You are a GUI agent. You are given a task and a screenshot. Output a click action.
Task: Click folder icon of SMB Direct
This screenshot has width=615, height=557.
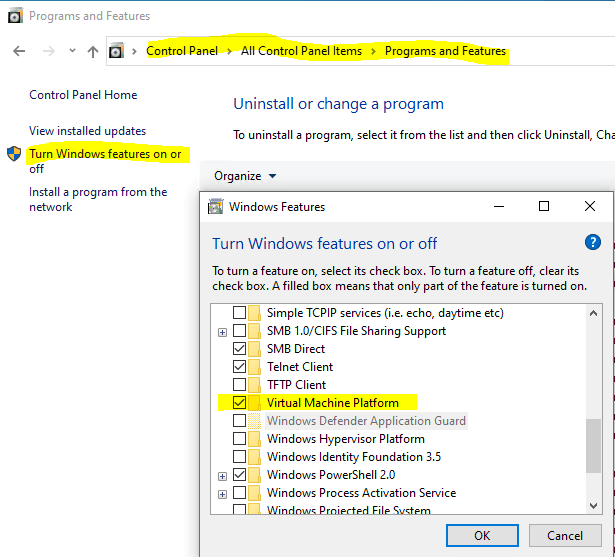point(255,349)
